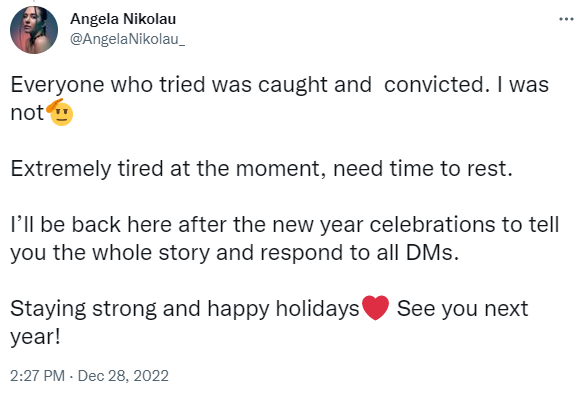The image size is (575, 398).
Task: Click the word "convicted" in the tweet
Action: pyautogui.click(x=434, y=85)
